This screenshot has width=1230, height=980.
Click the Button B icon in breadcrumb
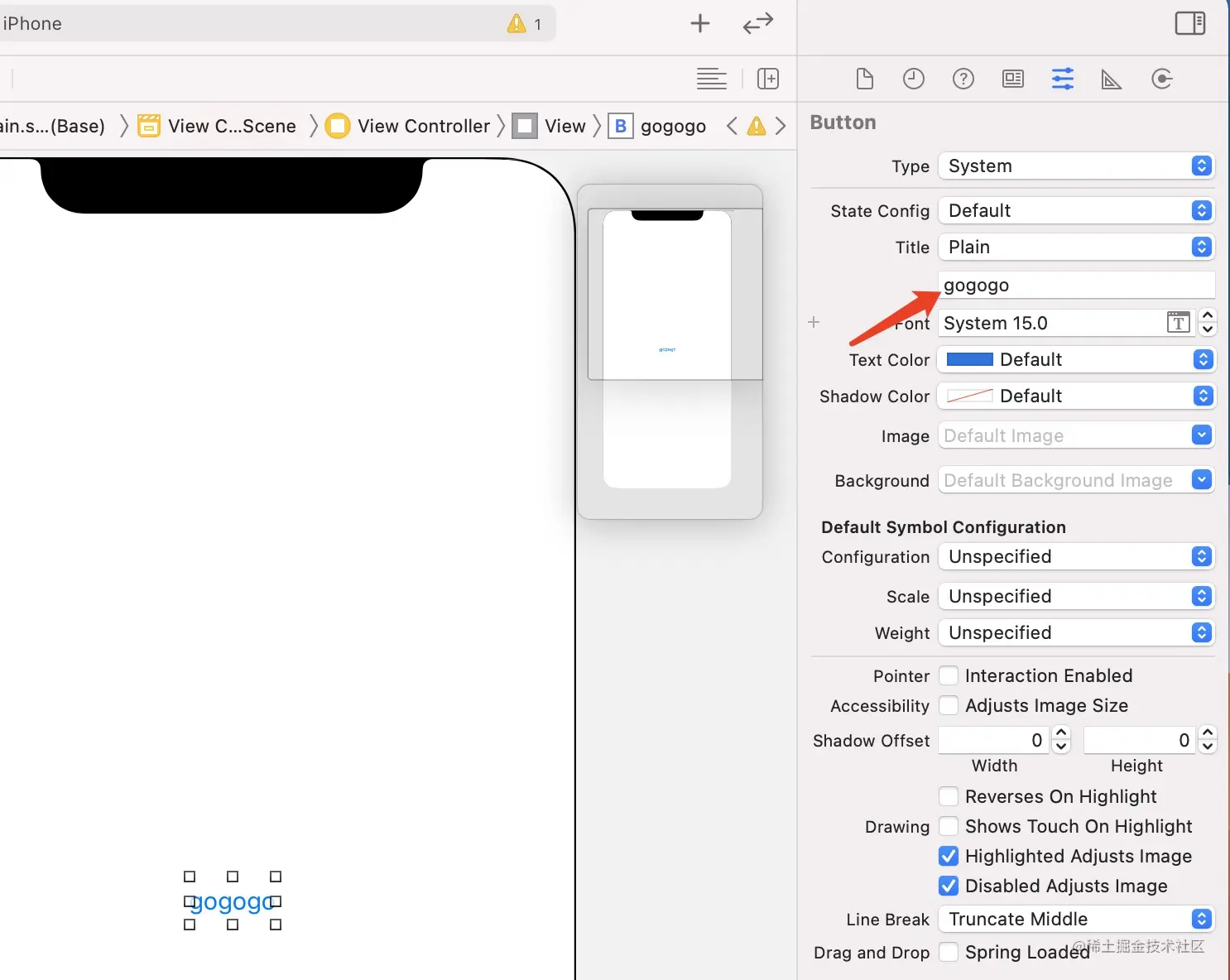[x=621, y=126]
